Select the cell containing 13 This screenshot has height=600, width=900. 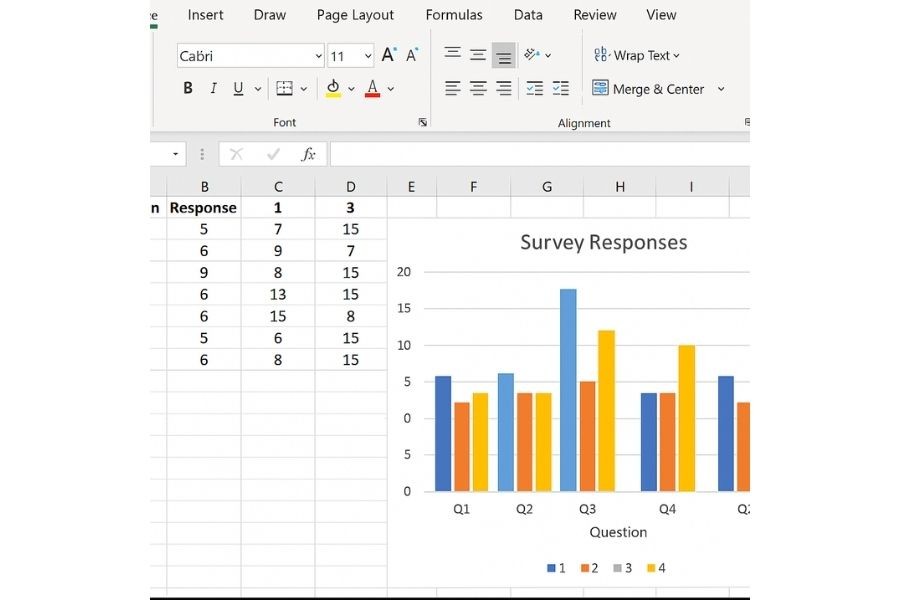(x=278, y=295)
